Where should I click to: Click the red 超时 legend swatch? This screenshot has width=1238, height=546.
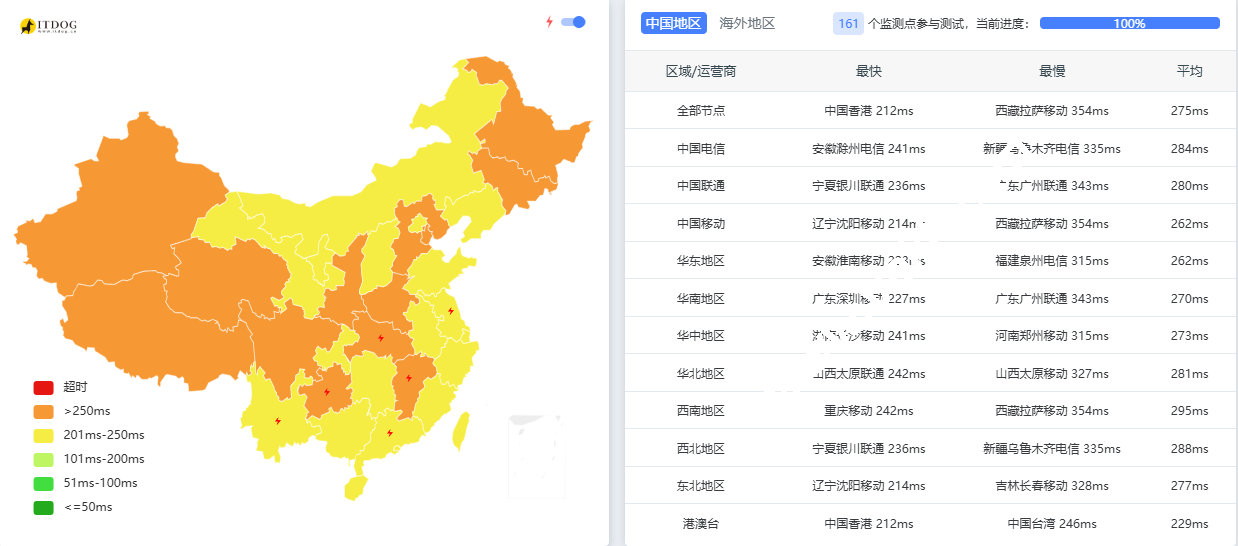click(43, 387)
